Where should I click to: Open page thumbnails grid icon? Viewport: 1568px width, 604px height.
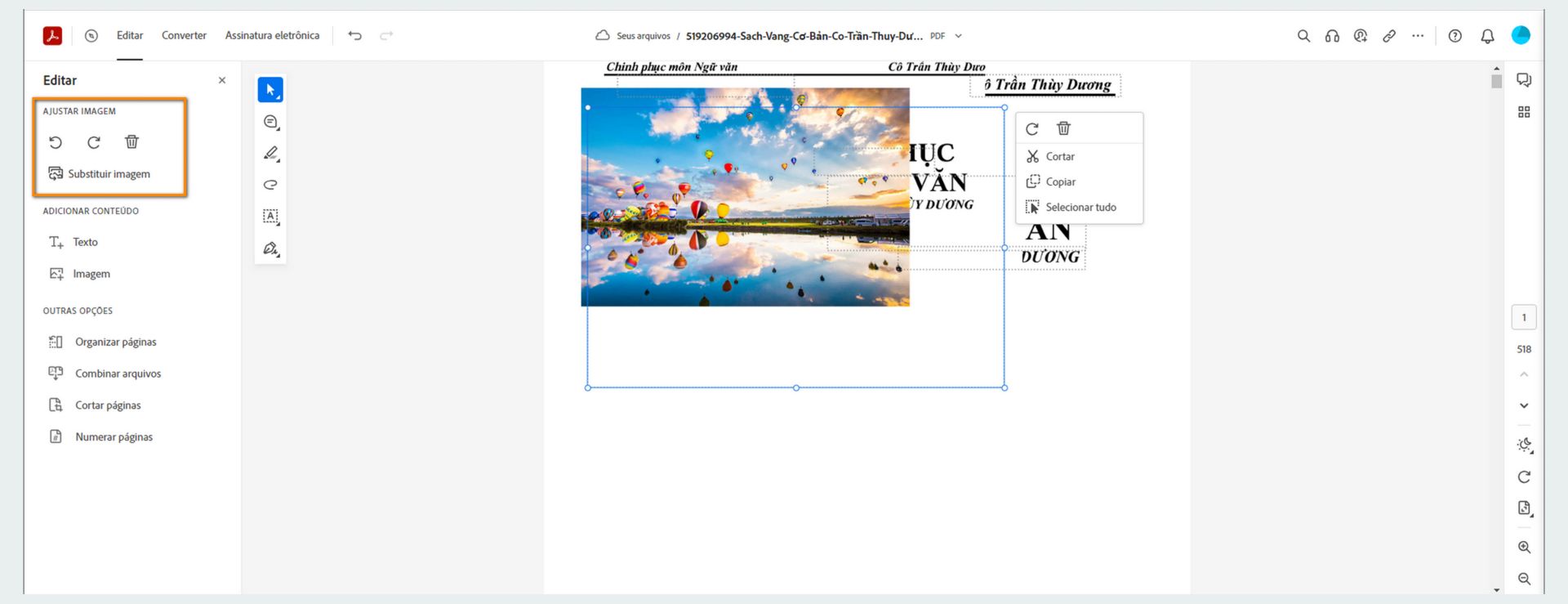(x=1524, y=112)
